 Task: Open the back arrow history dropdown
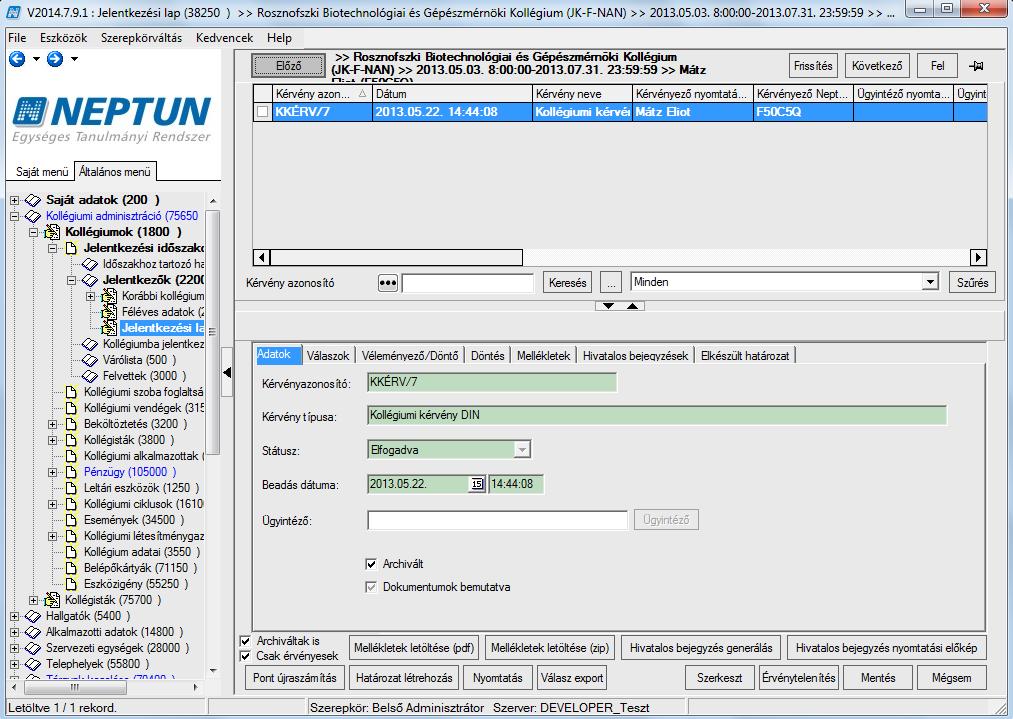coord(36,59)
